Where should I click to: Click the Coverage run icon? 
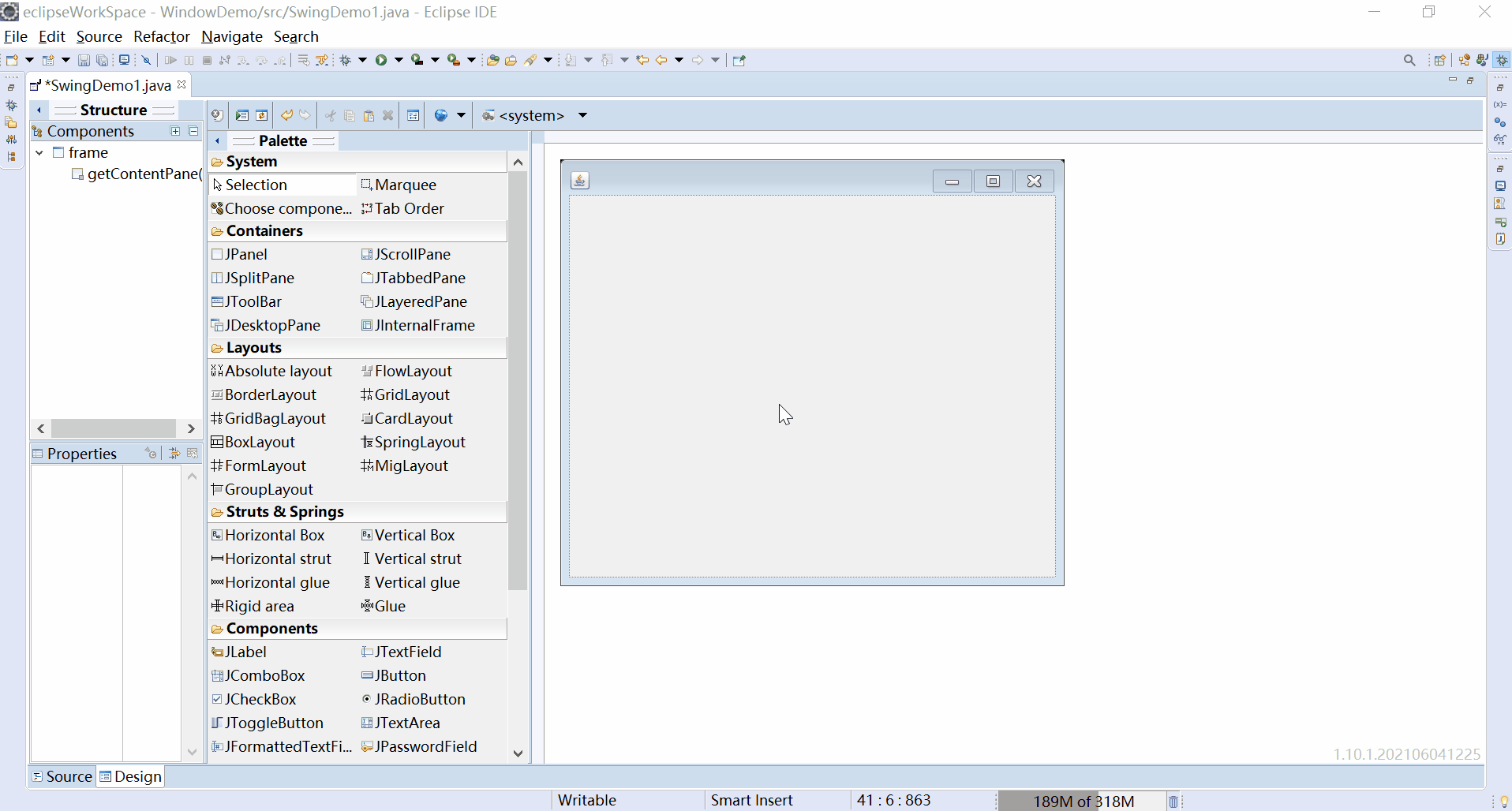click(x=417, y=60)
